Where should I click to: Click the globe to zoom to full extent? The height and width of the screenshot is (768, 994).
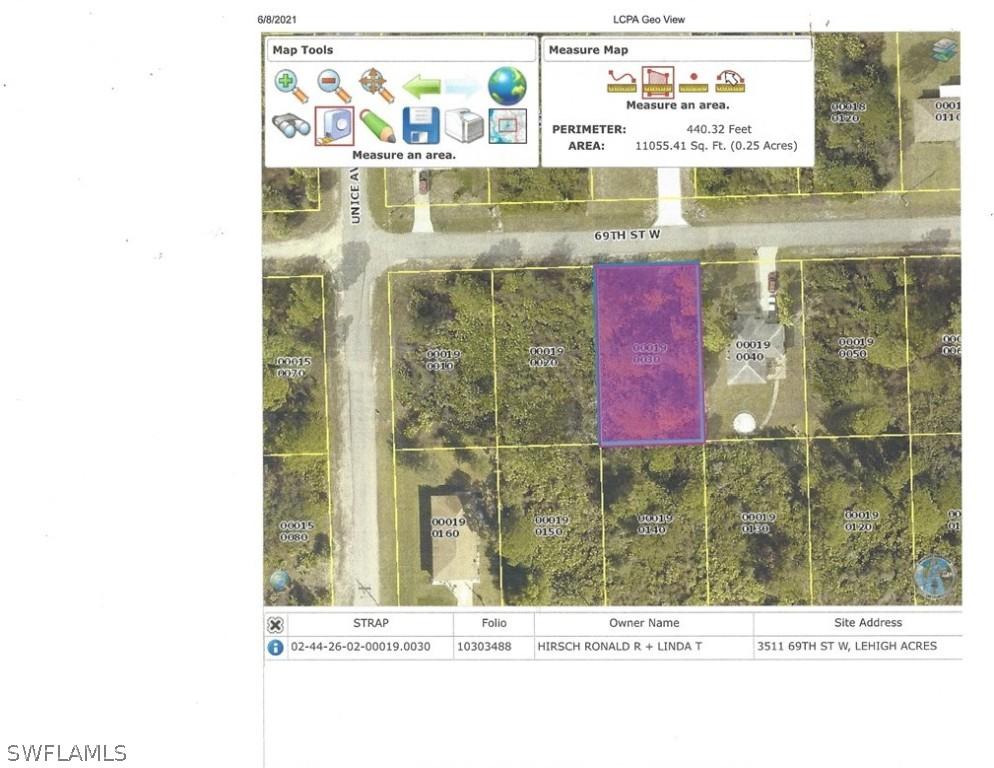pyautogui.click(x=506, y=86)
